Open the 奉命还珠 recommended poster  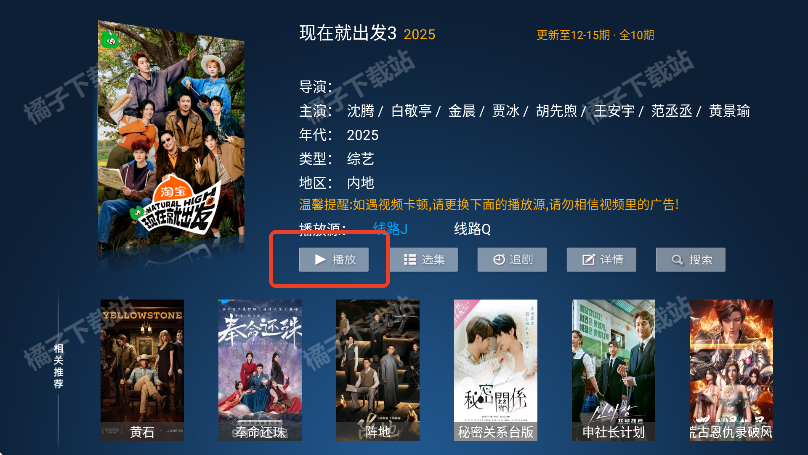click(x=260, y=370)
